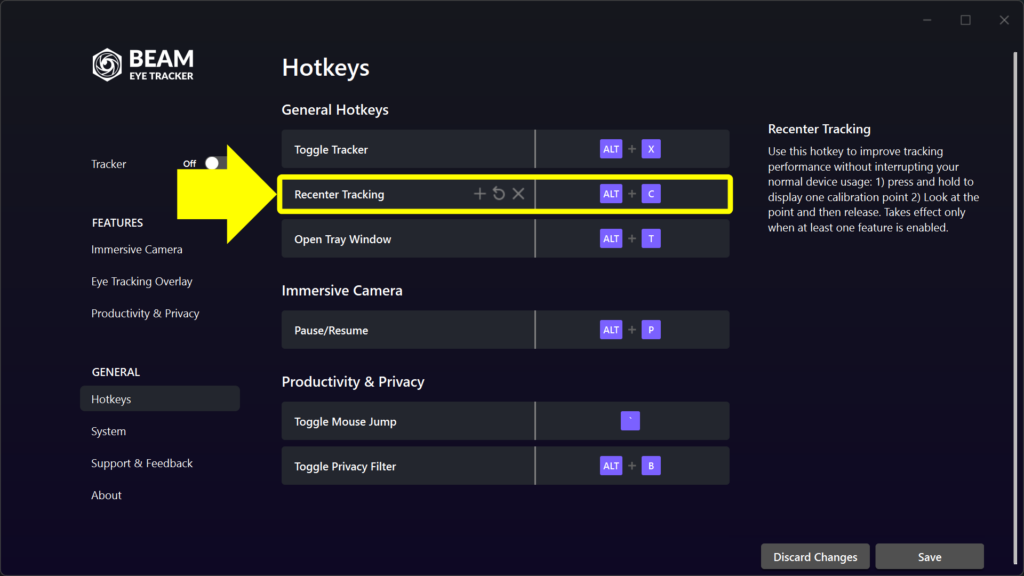Click the reset arrow icon for Recenter Tracking
This screenshot has height=576, width=1024.
tap(499, 194)
